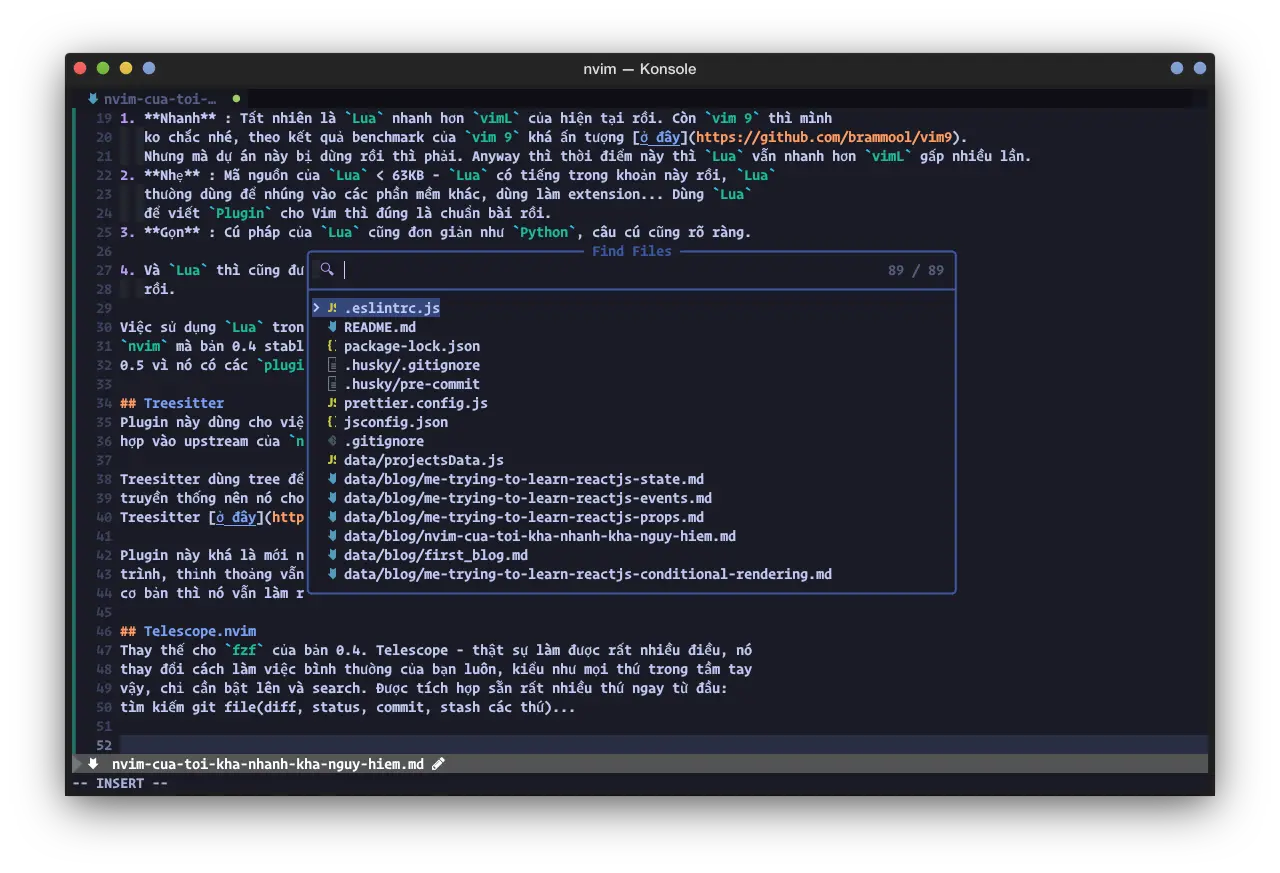Click the nvim — Konsole window title

coord(640,69)
